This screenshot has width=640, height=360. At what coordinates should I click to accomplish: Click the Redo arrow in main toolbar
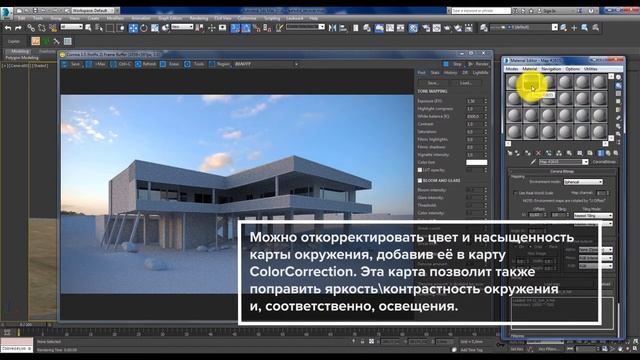pyautogui.click(x=18, y=28)
